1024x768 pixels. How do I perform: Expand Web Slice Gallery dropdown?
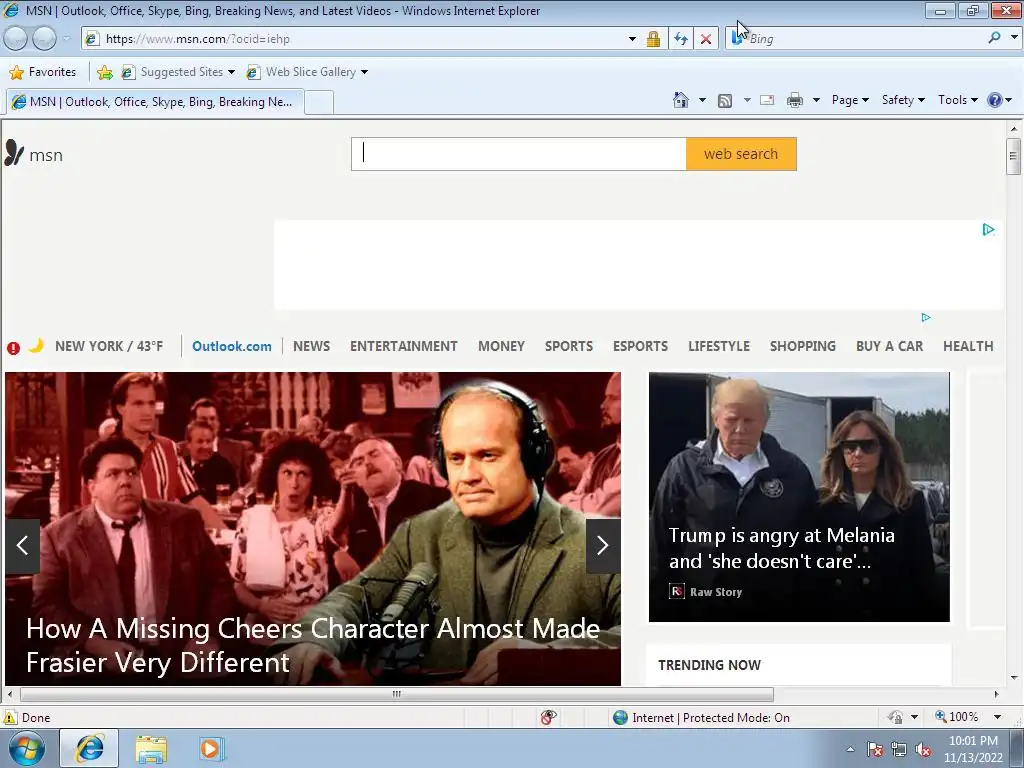(x=364, y=72)
